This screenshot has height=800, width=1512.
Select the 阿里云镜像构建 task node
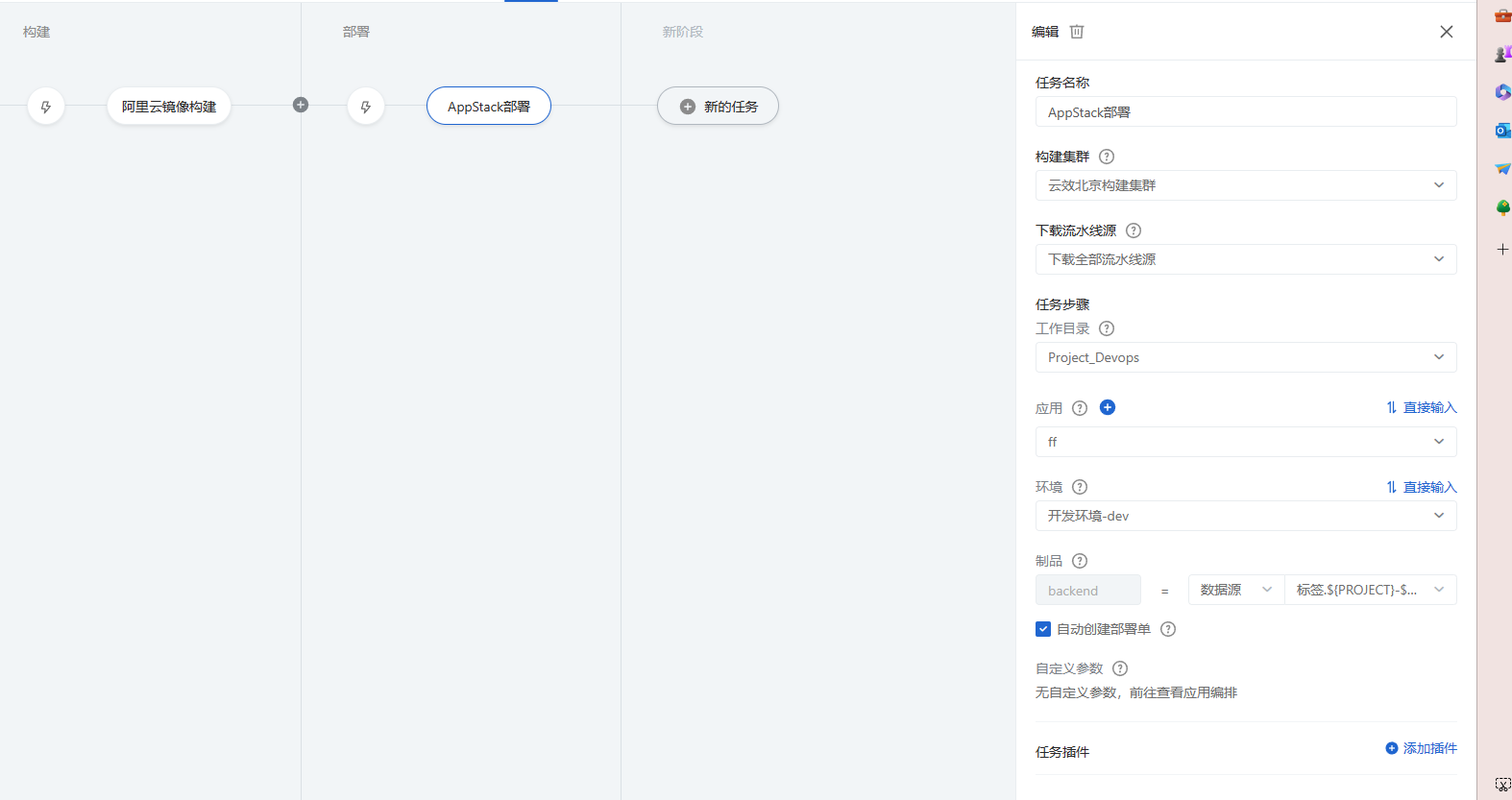tap(169, 107)
